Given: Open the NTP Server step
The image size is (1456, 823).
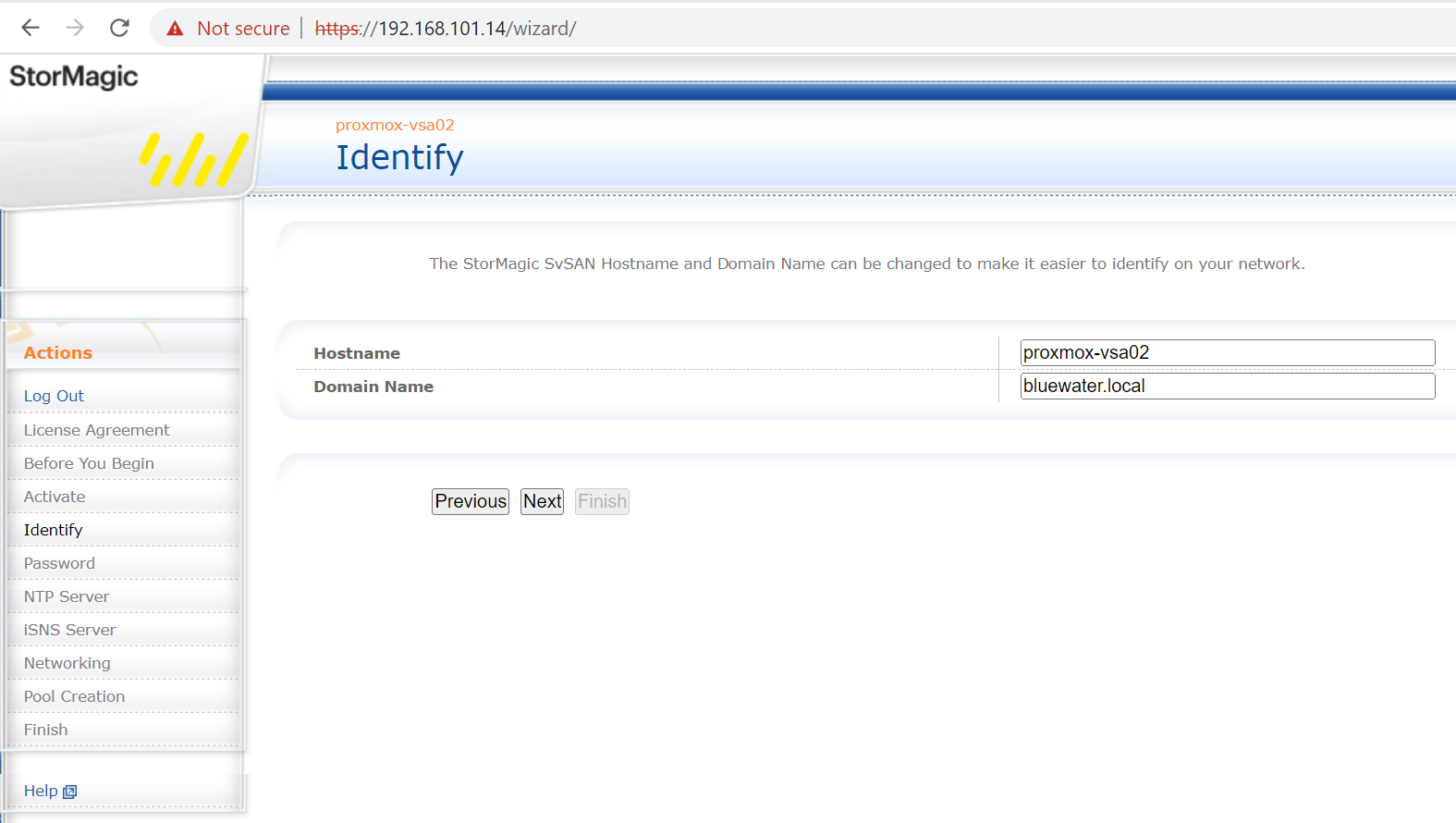Looking at the screenshot, I should click(67, 596).
